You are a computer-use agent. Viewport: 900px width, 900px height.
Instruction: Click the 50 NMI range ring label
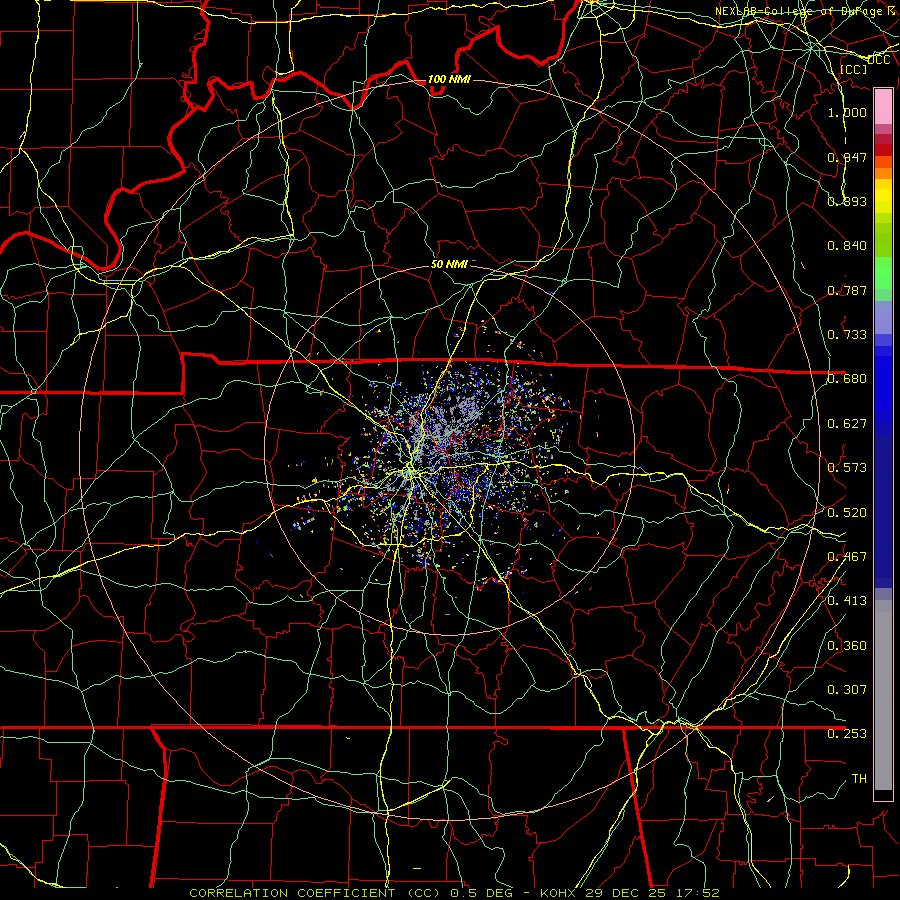449,264
